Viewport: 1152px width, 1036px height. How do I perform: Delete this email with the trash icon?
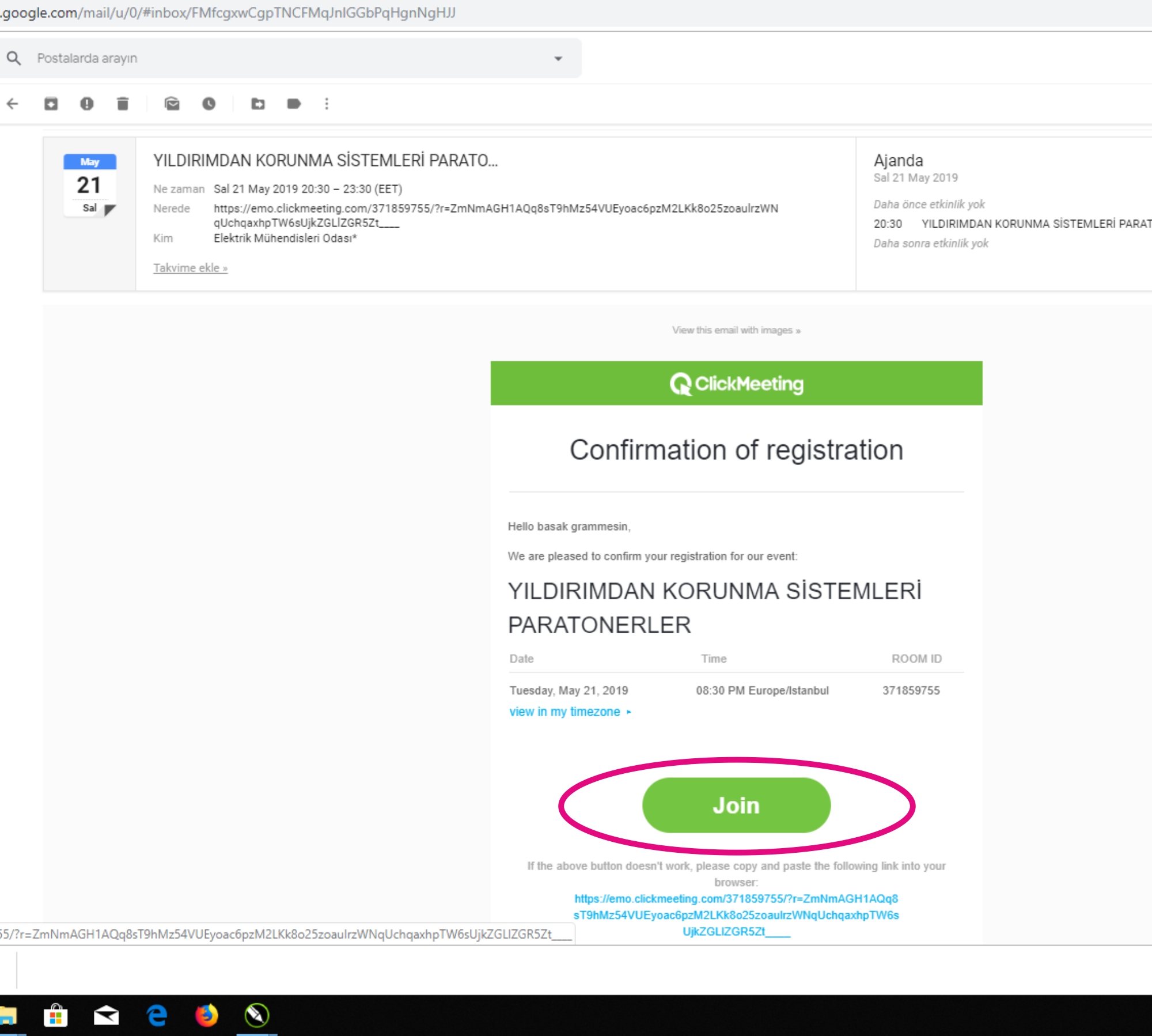click(x=123, y=104)
